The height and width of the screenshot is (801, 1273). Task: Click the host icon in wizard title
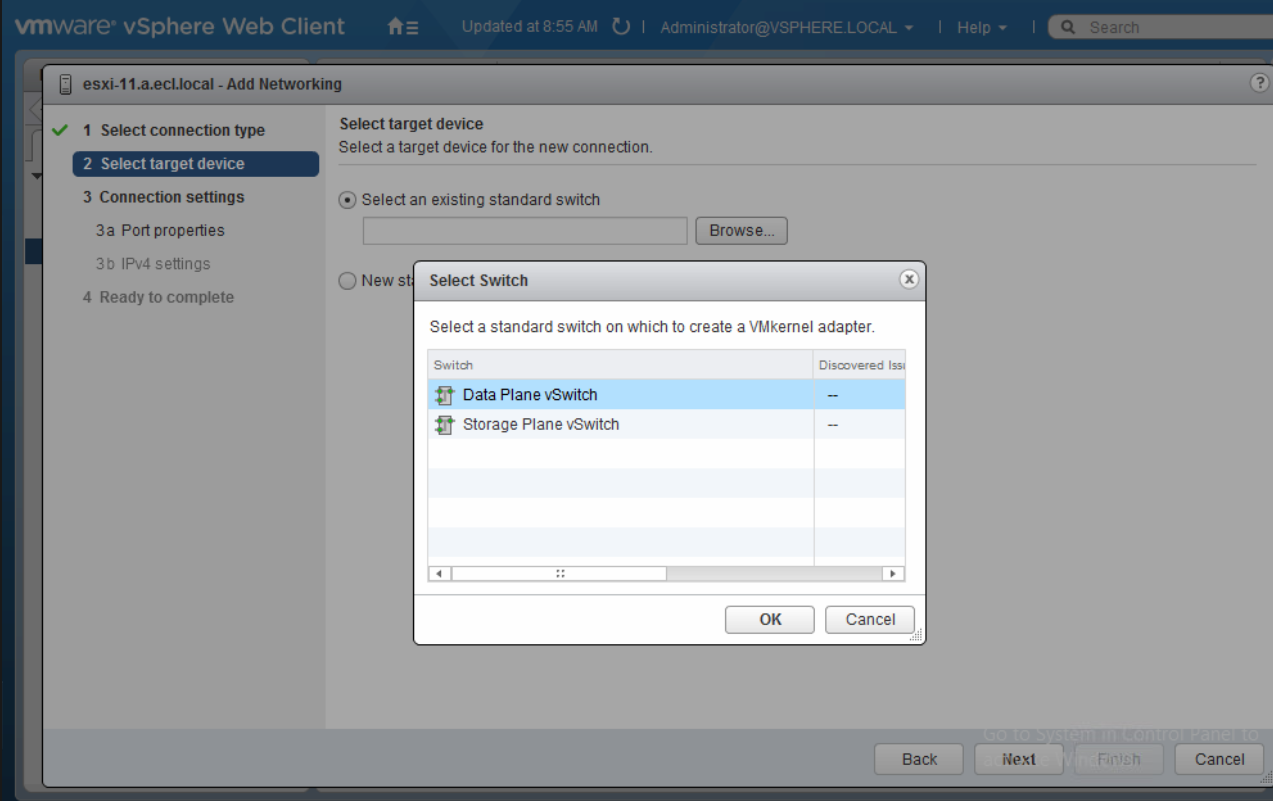pyautogui.click(x=66, y=84)
